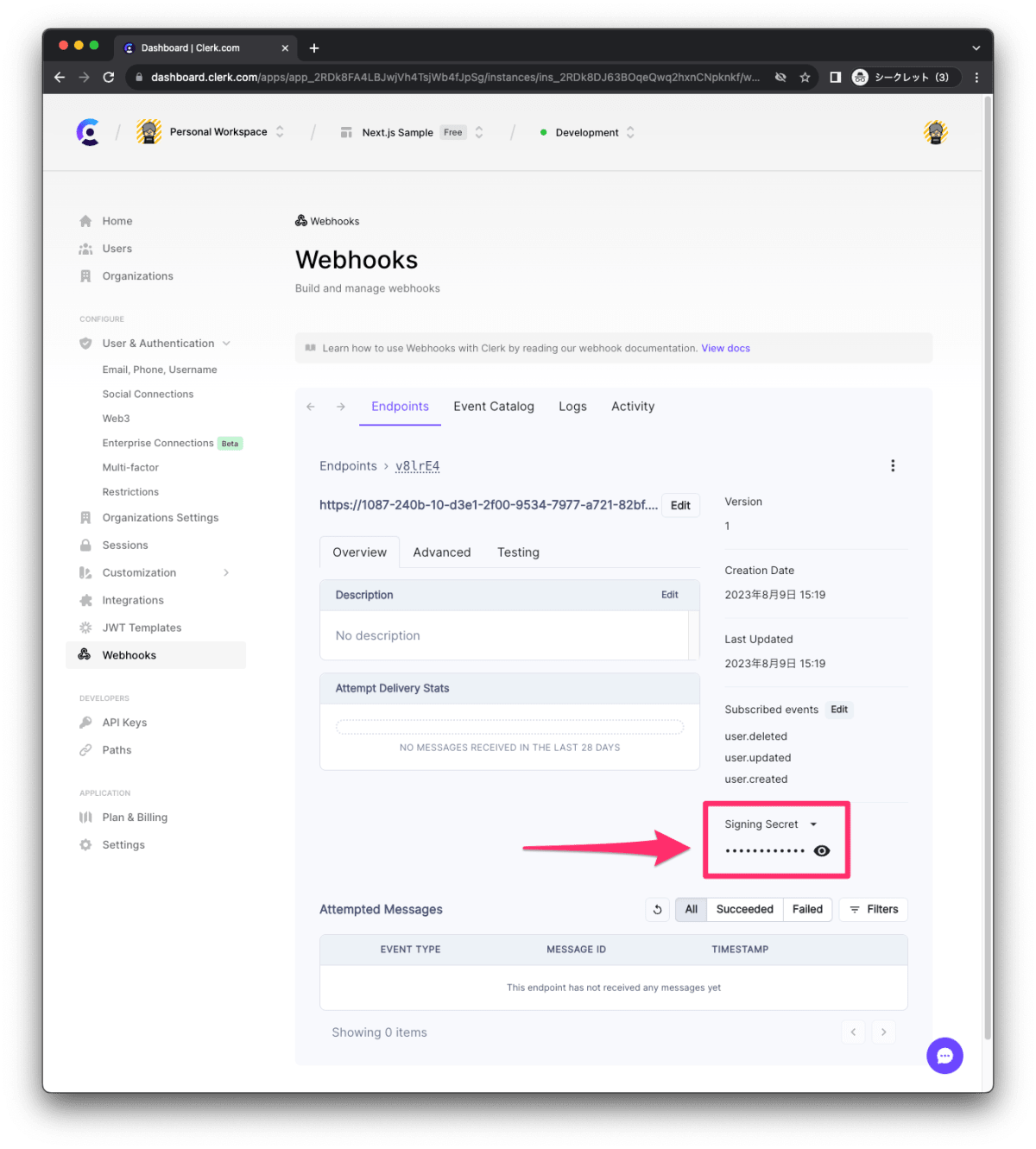The width and height of the screenshot is (1036, 1149).
Task: Open Social Connections settings
Action: pos(148,394)
